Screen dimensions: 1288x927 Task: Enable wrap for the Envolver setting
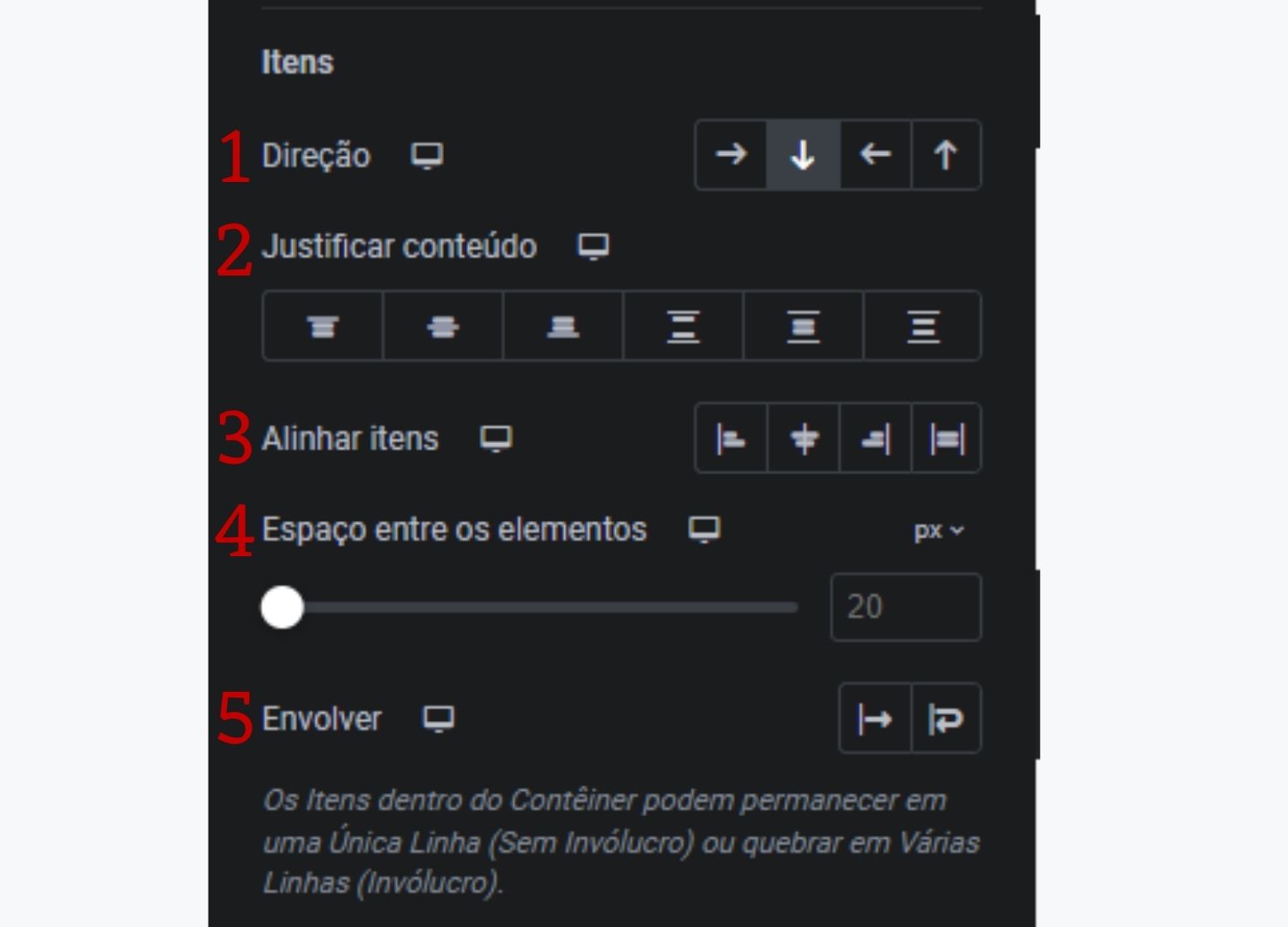(x=945, y=719)
